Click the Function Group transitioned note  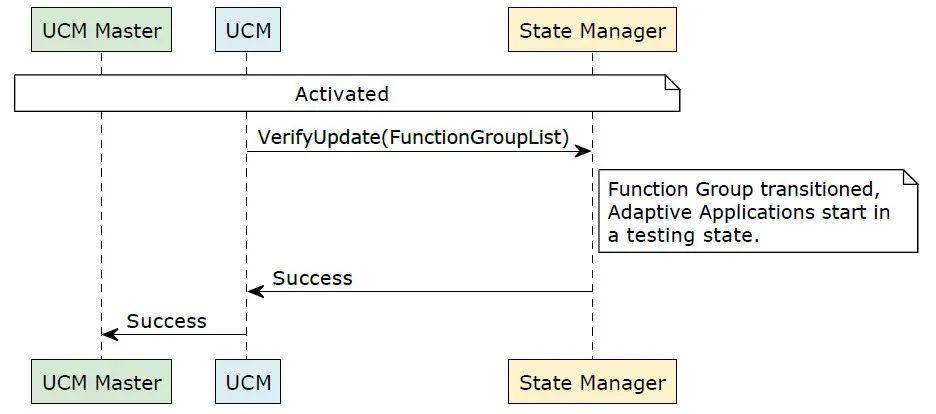pyautogui.click(x=758, y=211)
